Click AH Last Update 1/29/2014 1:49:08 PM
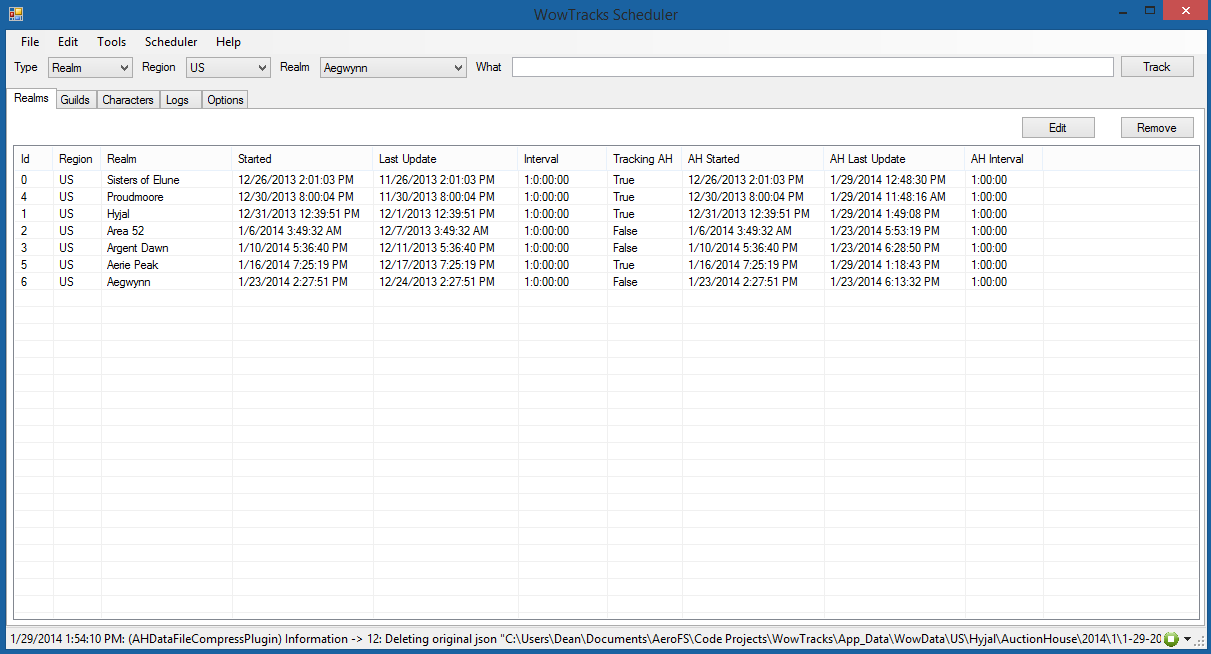The width and height of the screenshot is (1211, 654). point(885,214)
